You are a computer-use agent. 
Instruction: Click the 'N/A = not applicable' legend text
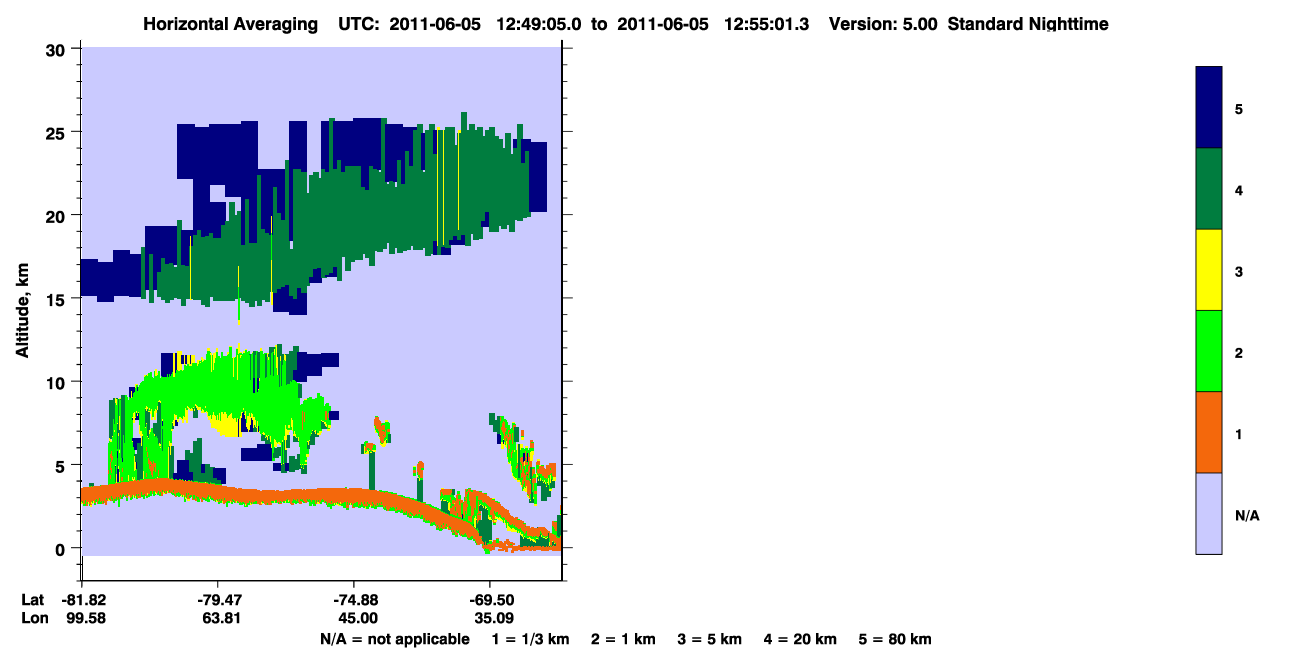click(394, 639)
